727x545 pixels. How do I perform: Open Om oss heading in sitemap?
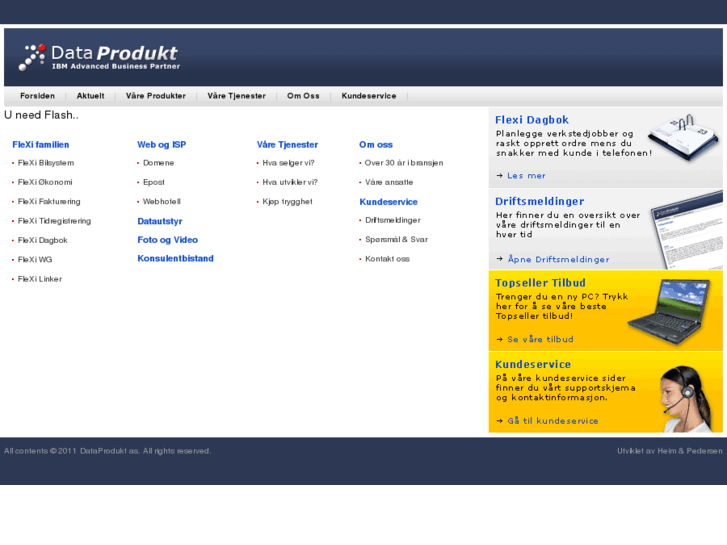(376, 145)
